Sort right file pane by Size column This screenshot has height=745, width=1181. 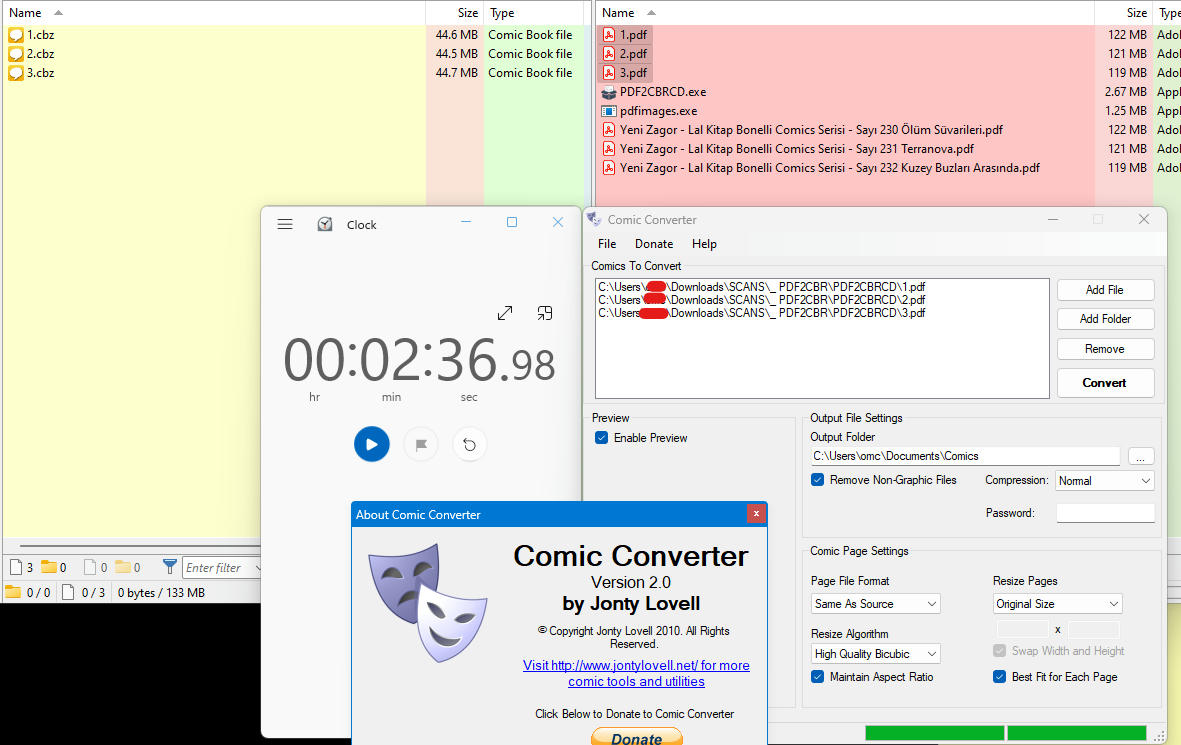coord(1123,13)
